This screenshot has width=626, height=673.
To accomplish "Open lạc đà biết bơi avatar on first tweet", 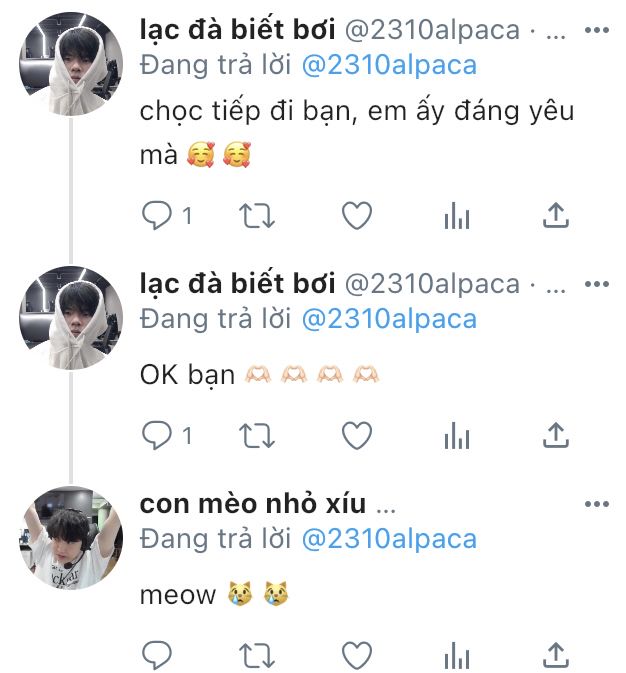I will click(x=71, y=64).
